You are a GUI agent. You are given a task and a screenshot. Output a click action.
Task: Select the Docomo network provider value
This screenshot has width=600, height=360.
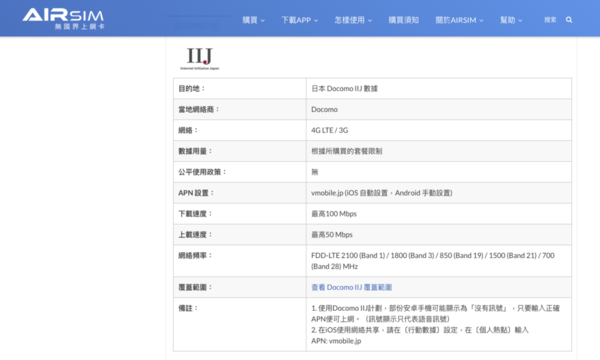point(324,109)
